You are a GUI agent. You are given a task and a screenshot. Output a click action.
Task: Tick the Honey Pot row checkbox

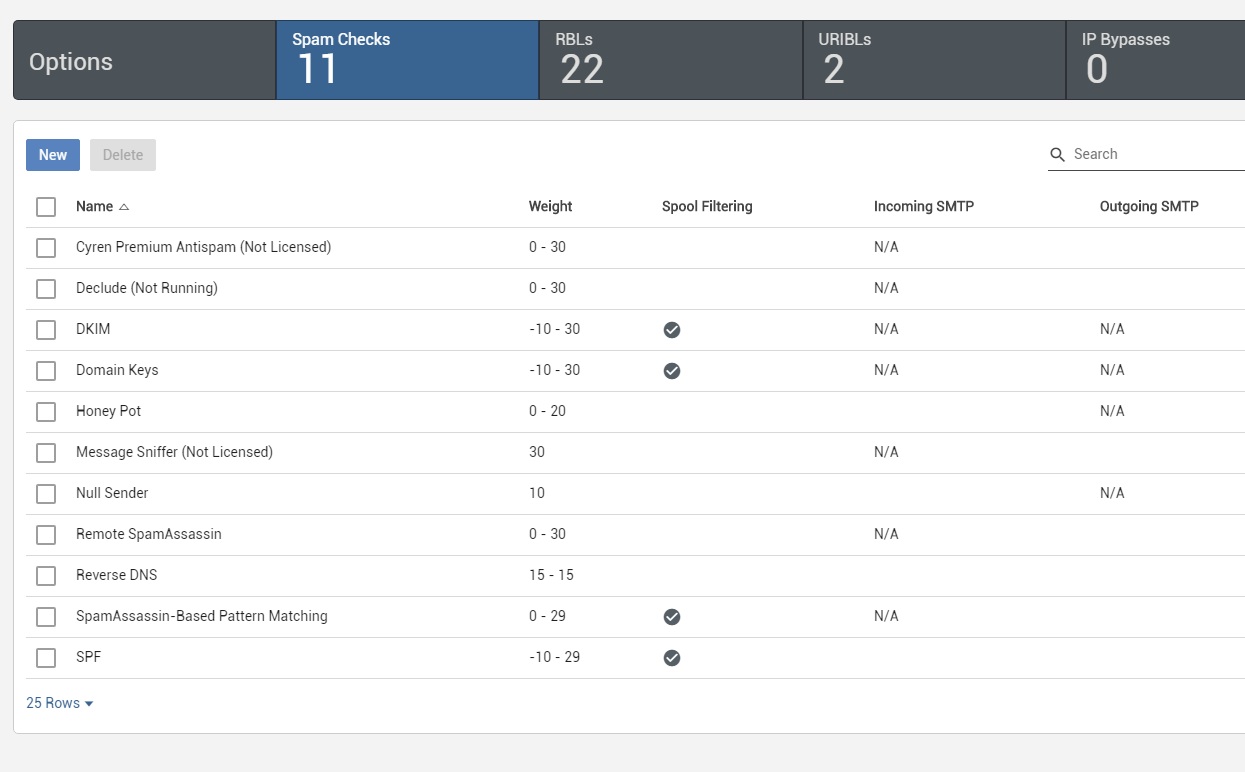[46, 412]
